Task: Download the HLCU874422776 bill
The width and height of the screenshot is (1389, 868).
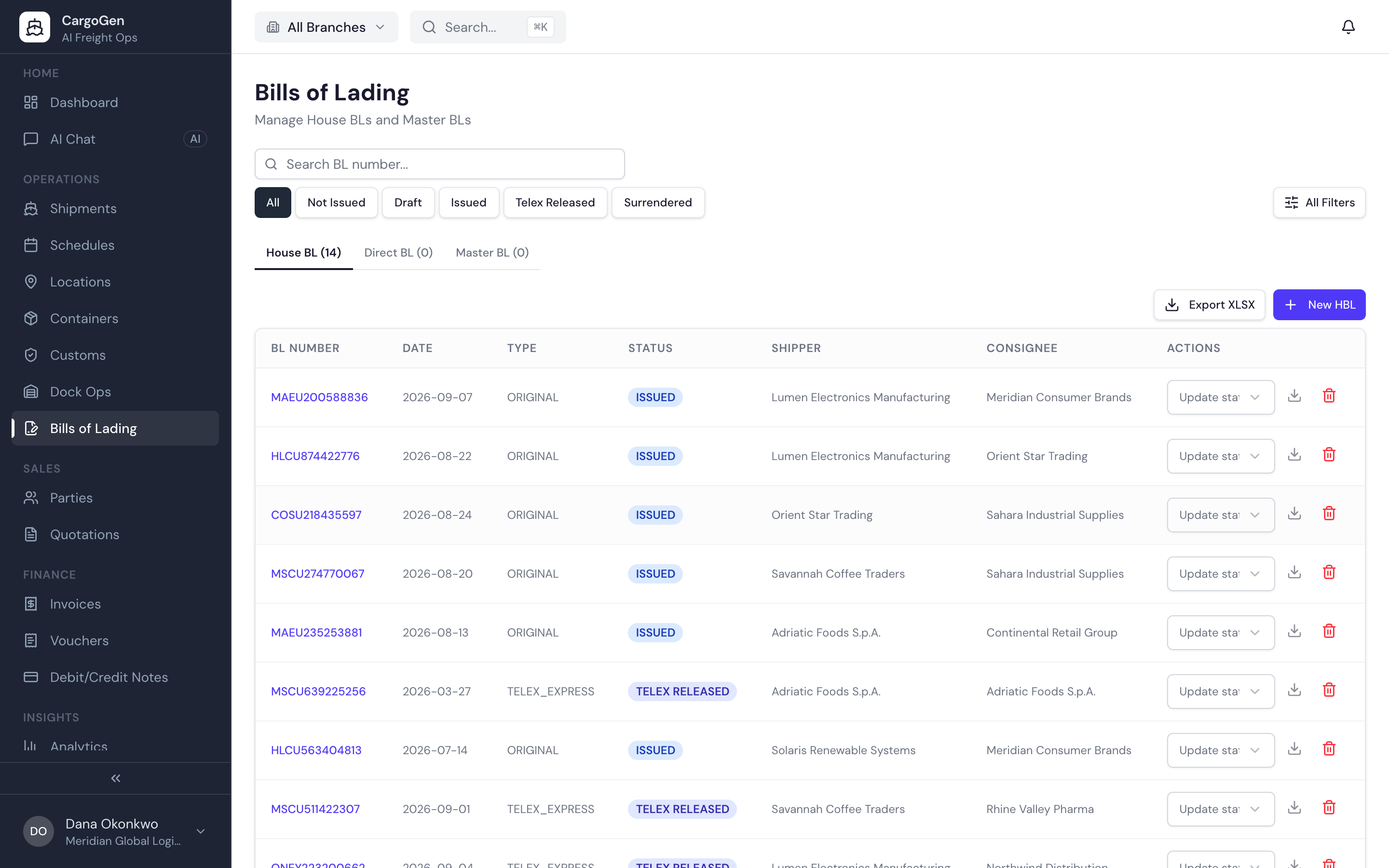Action: point(1294,455)
